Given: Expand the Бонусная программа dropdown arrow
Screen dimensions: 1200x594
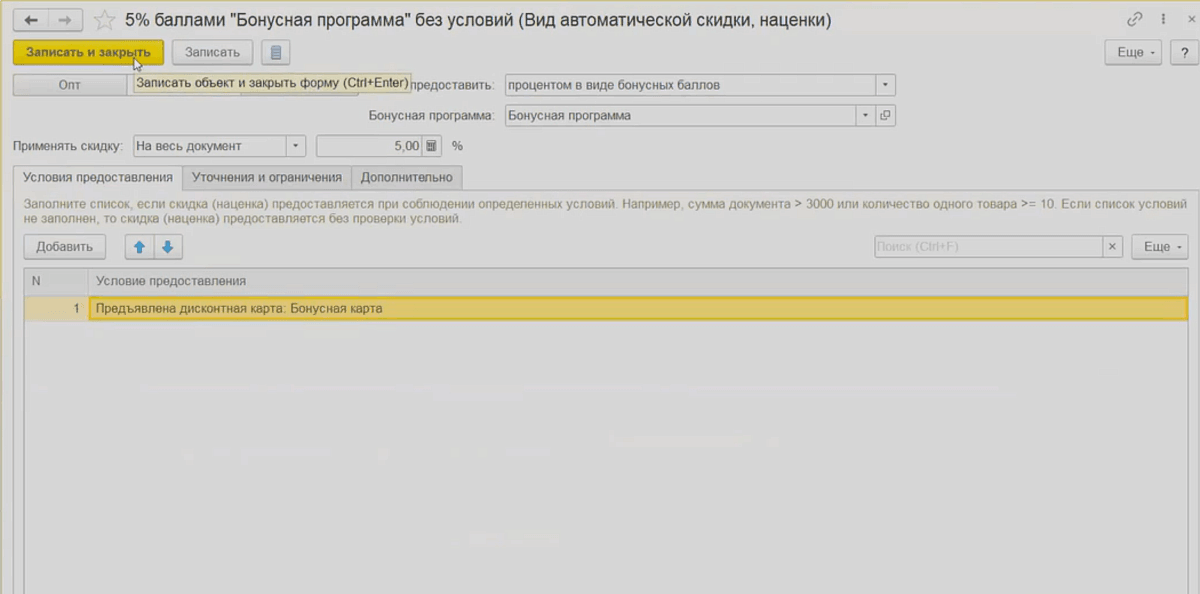Looking at the screenshot, I should coord(866,116).
